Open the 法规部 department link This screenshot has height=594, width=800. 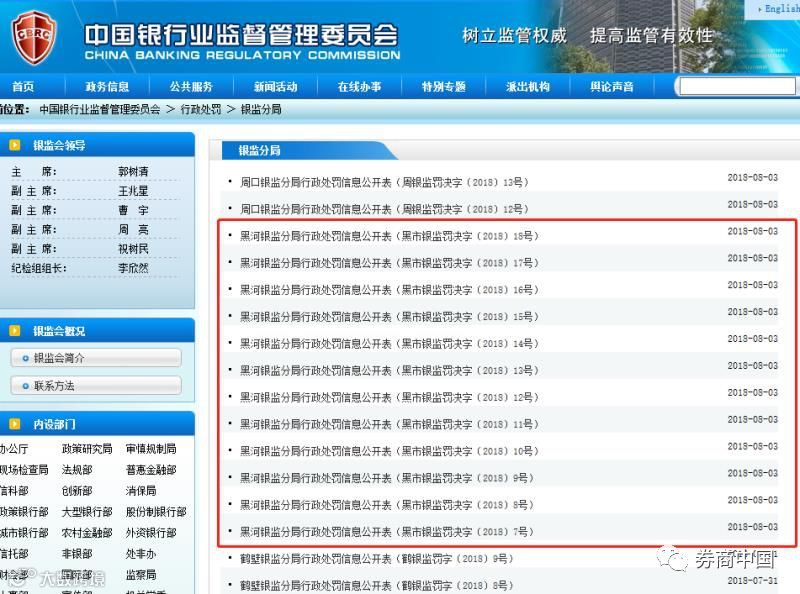click(x=77, y=469)
